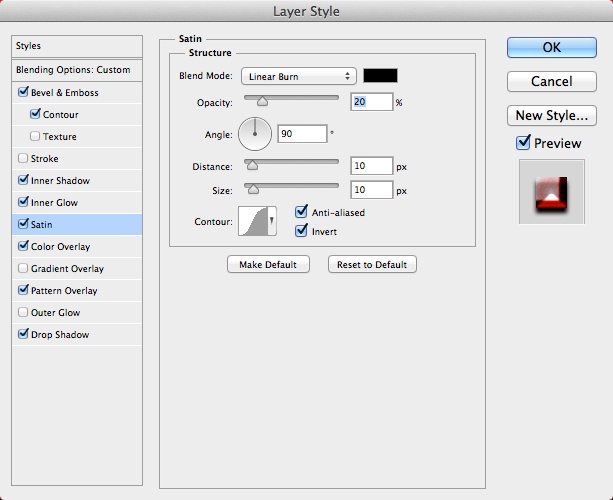Select the Drop Shadow label
This screenshot has width=613, height=500.
point(60,335)
